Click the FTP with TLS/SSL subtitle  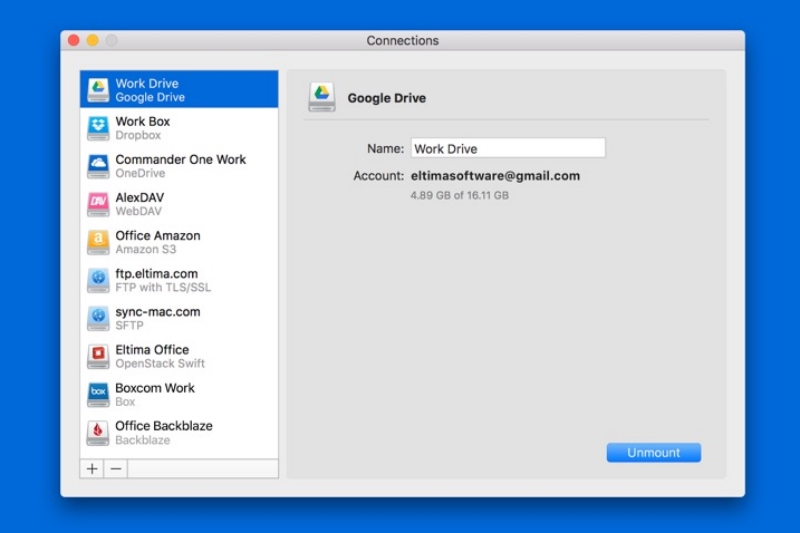[x=163, y=287]
